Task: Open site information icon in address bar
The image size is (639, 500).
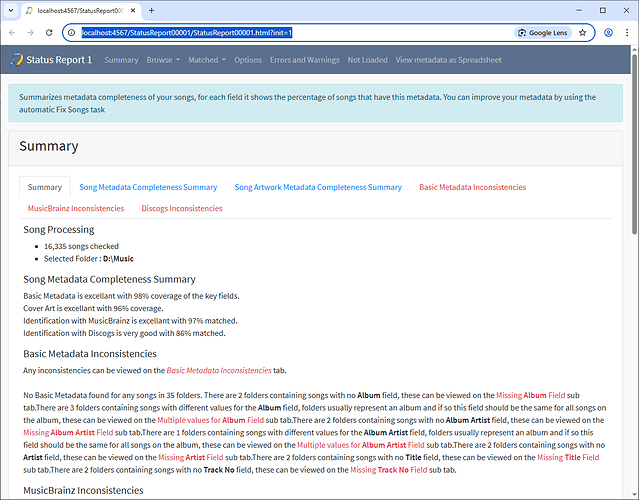Action: [72, 33]
